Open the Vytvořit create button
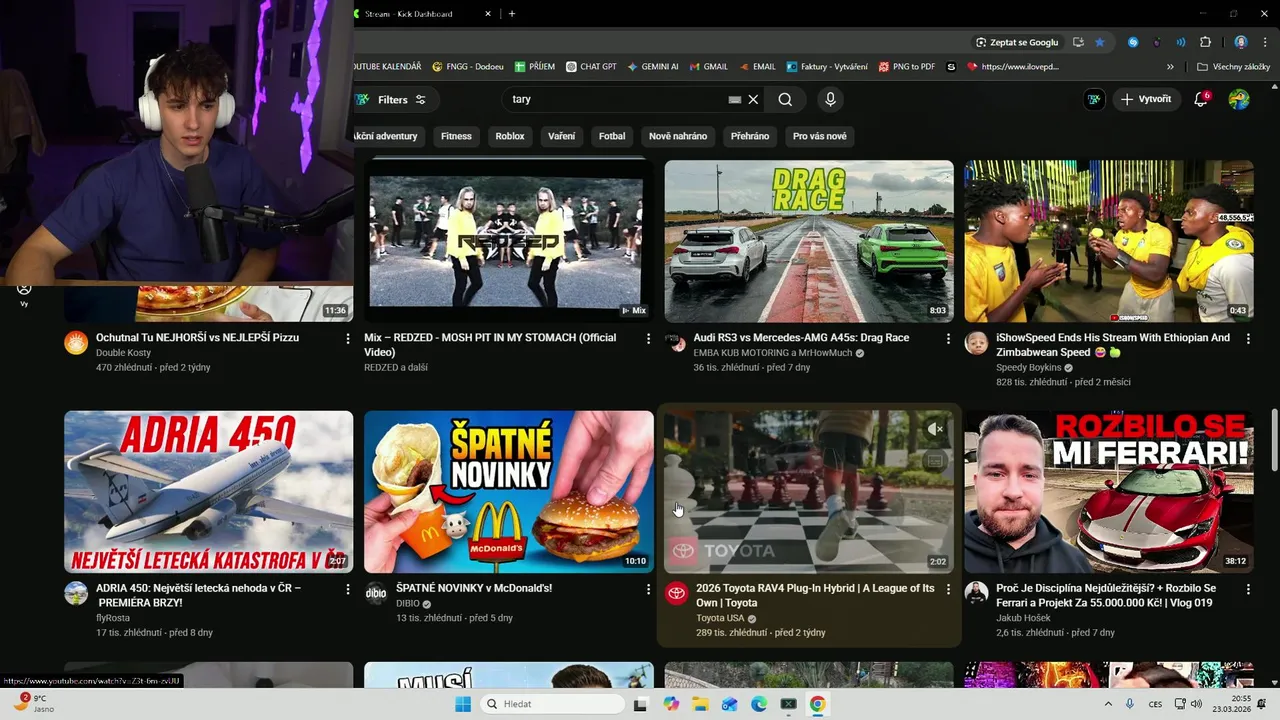This screenshot has width=1280, height=720. pos(1146,99)
